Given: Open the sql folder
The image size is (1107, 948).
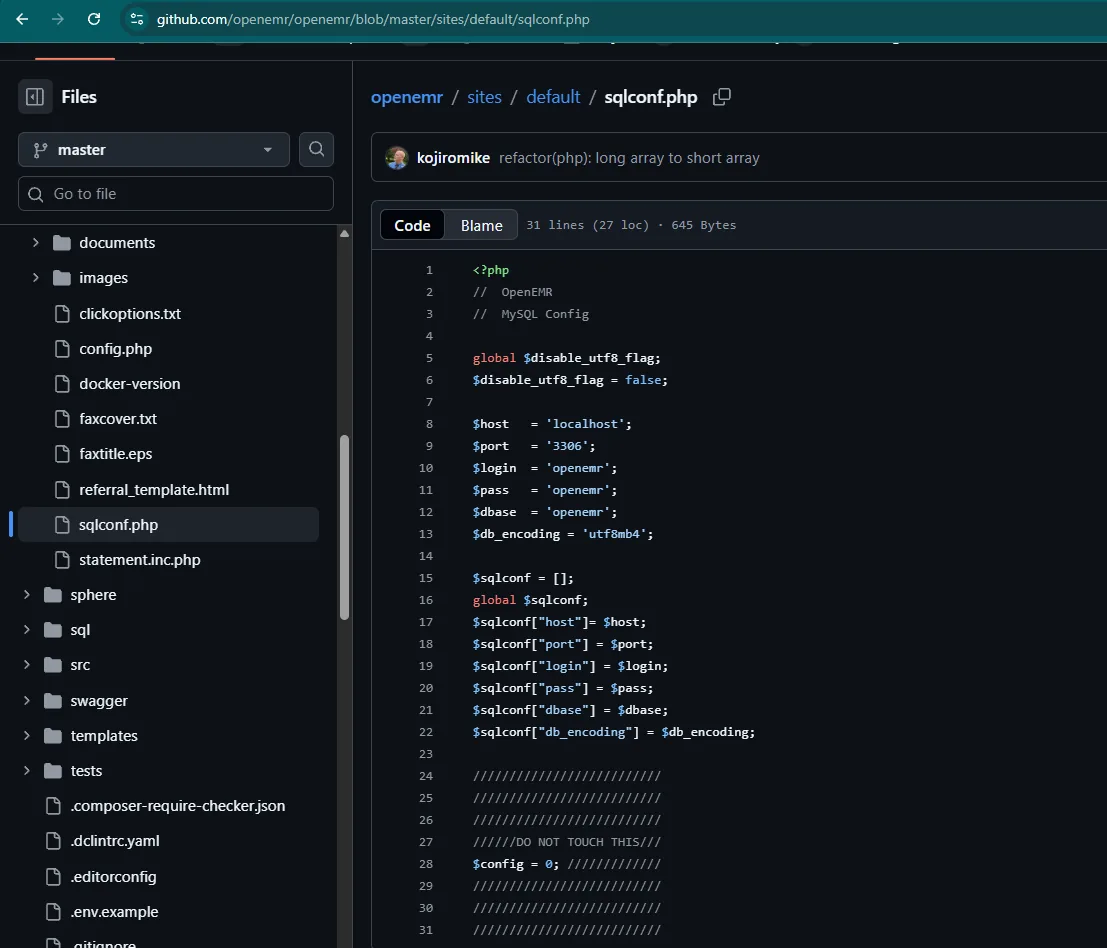Looking at the screenshot, I should [x=80, y=630].
